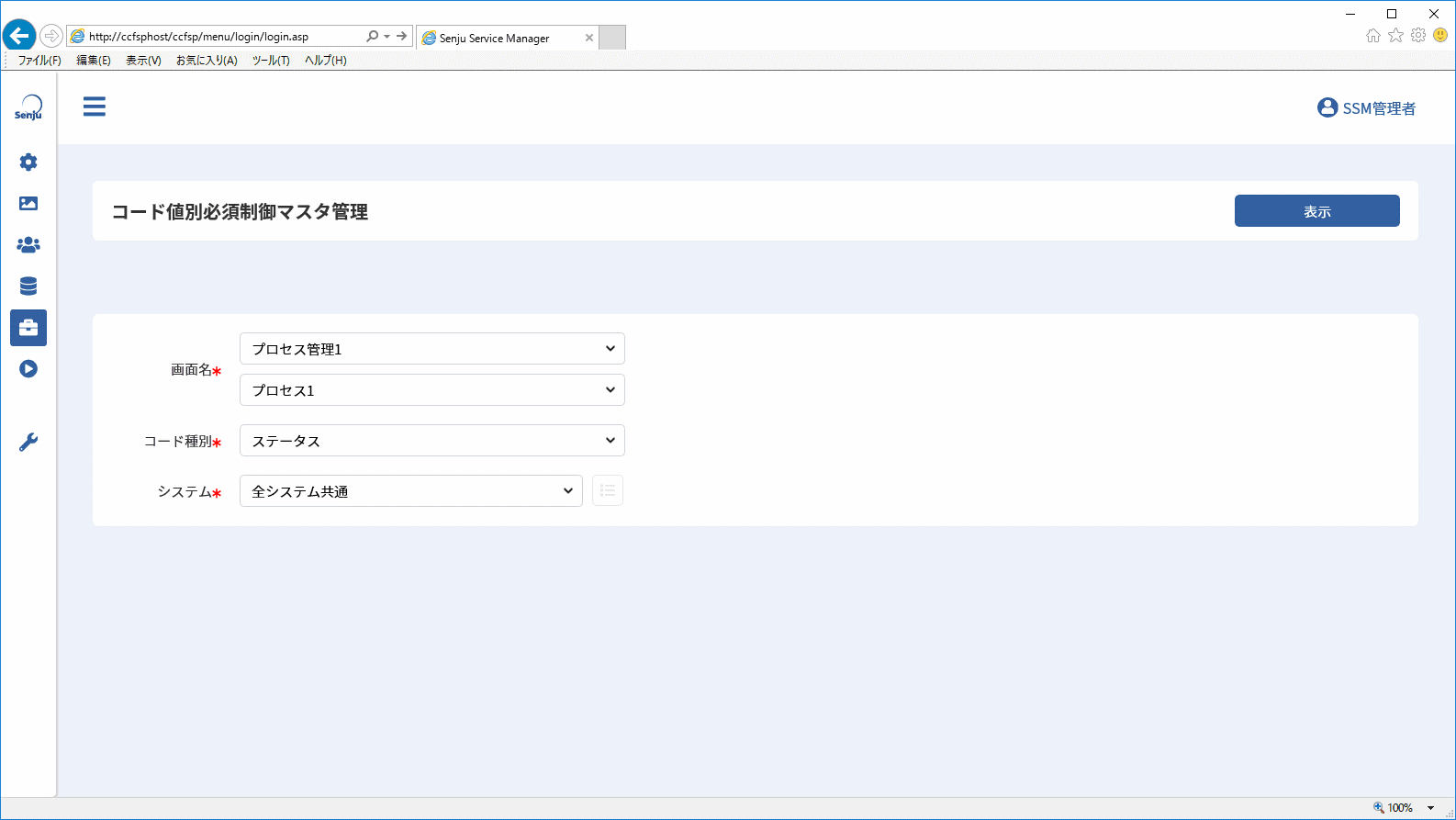Open the gear settings sidebar icon
The width and height of the screenshot is (1456, 820).
[x=28, y=163]
